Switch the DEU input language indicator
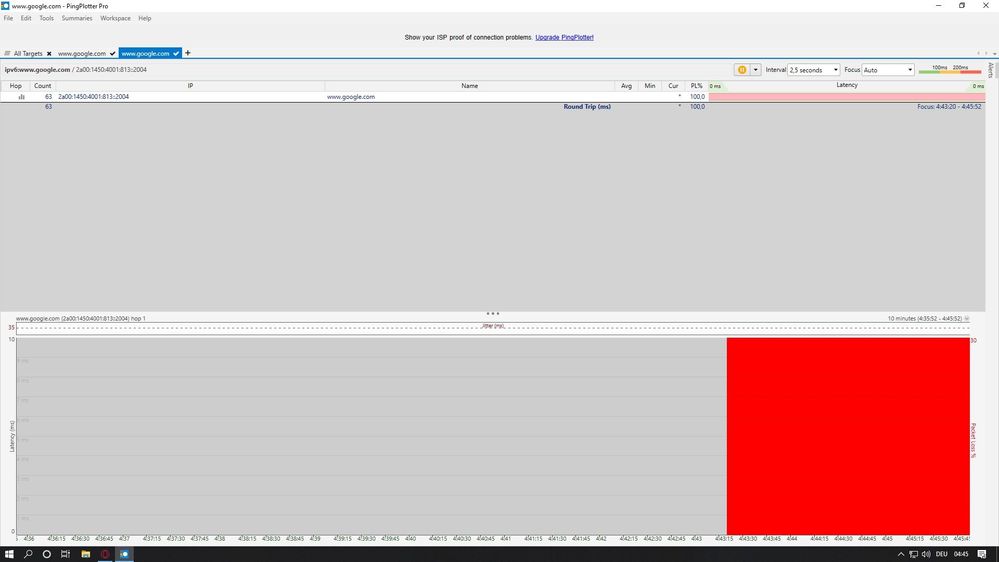The height and width of the screenshot is (562, 999). point(942,554)
